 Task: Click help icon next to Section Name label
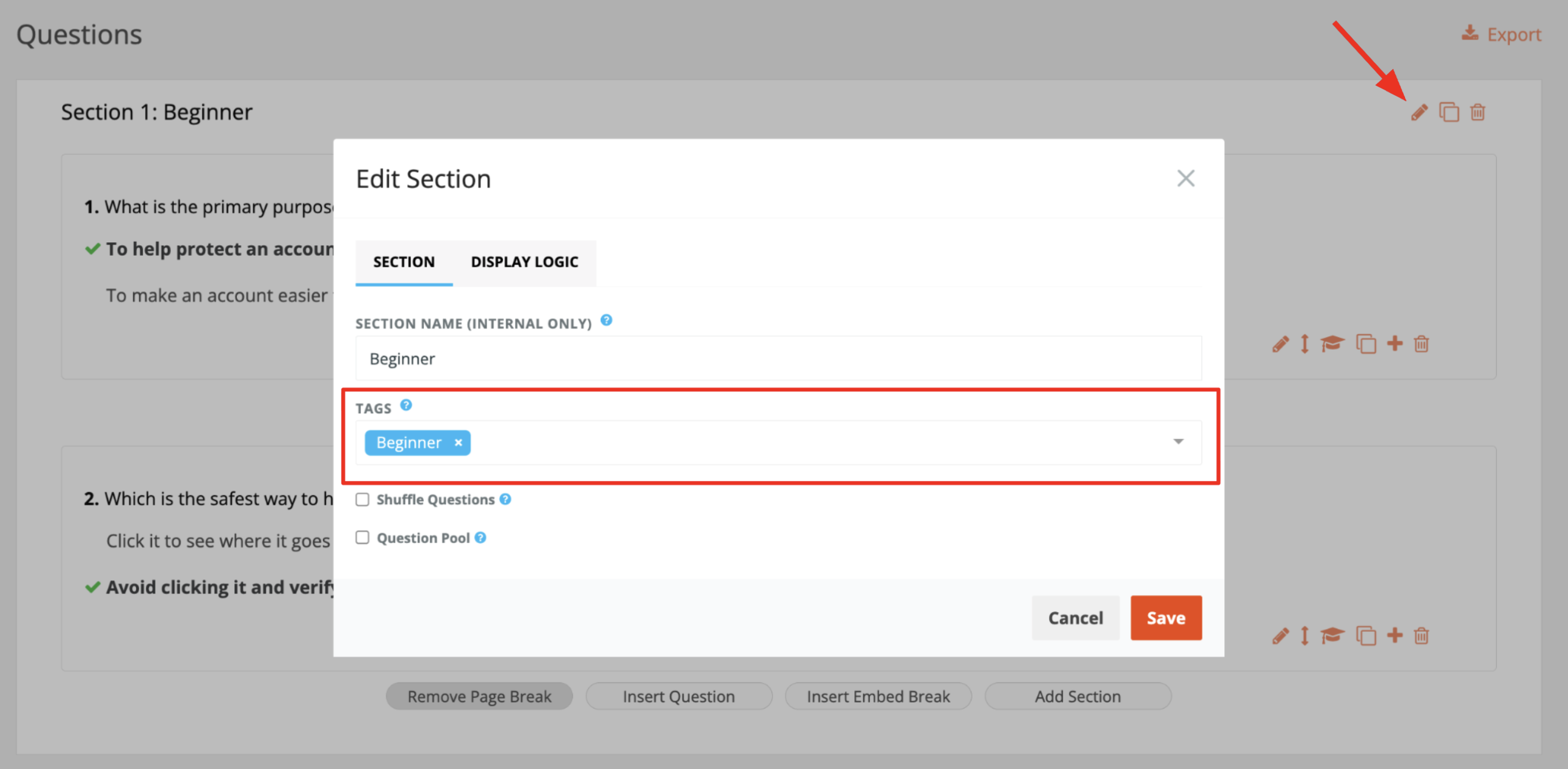[606, 320]
